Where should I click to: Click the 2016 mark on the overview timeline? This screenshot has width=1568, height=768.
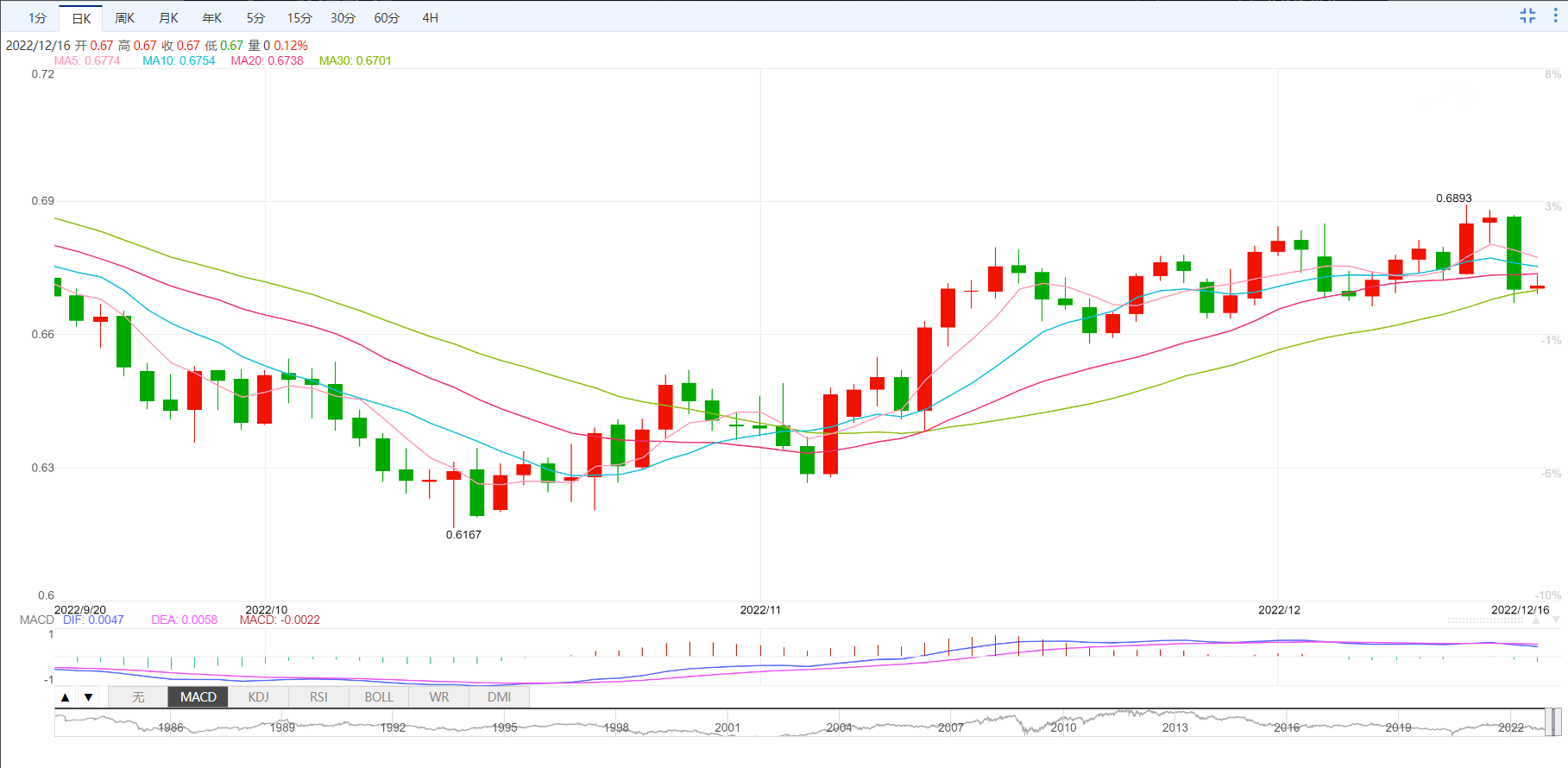click(1287, 727)
